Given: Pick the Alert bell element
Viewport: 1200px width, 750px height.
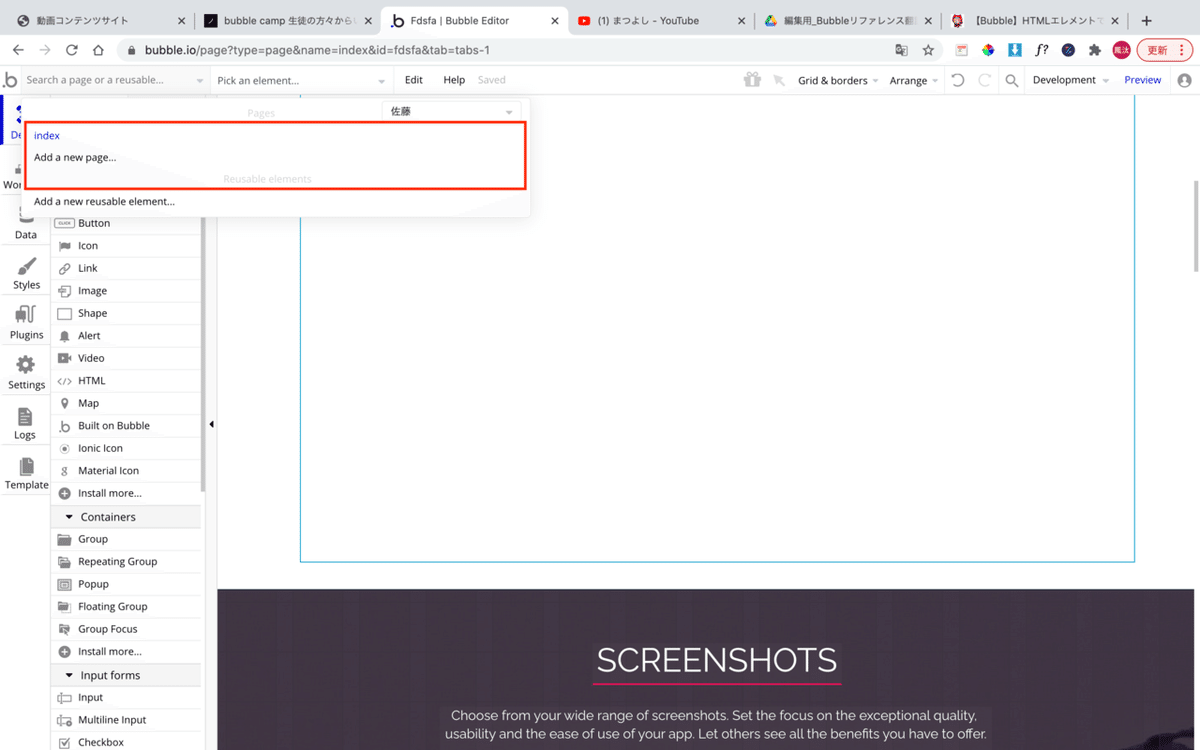Looking at the screenshot, I should click(x=126, y=336).
